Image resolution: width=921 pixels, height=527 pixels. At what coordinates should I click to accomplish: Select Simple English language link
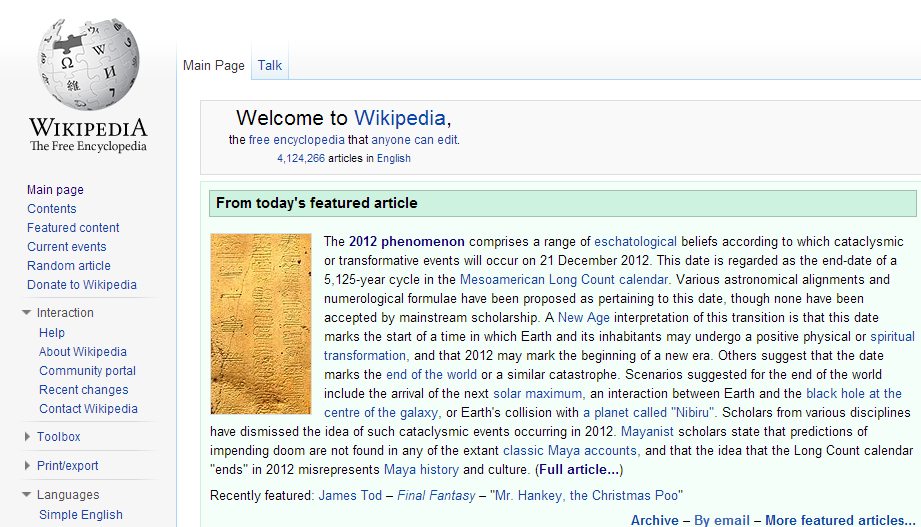point(81,515)
